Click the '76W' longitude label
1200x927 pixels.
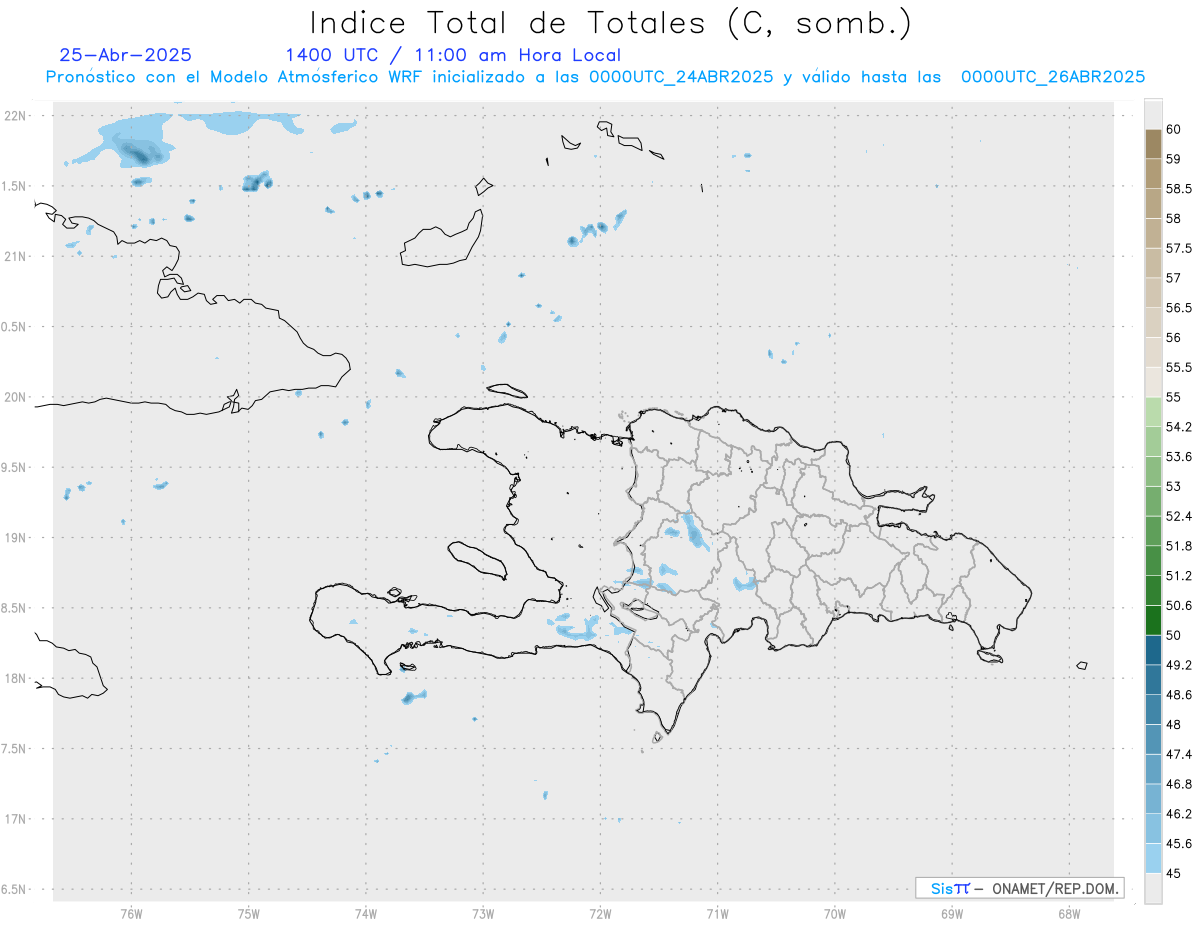131,913
